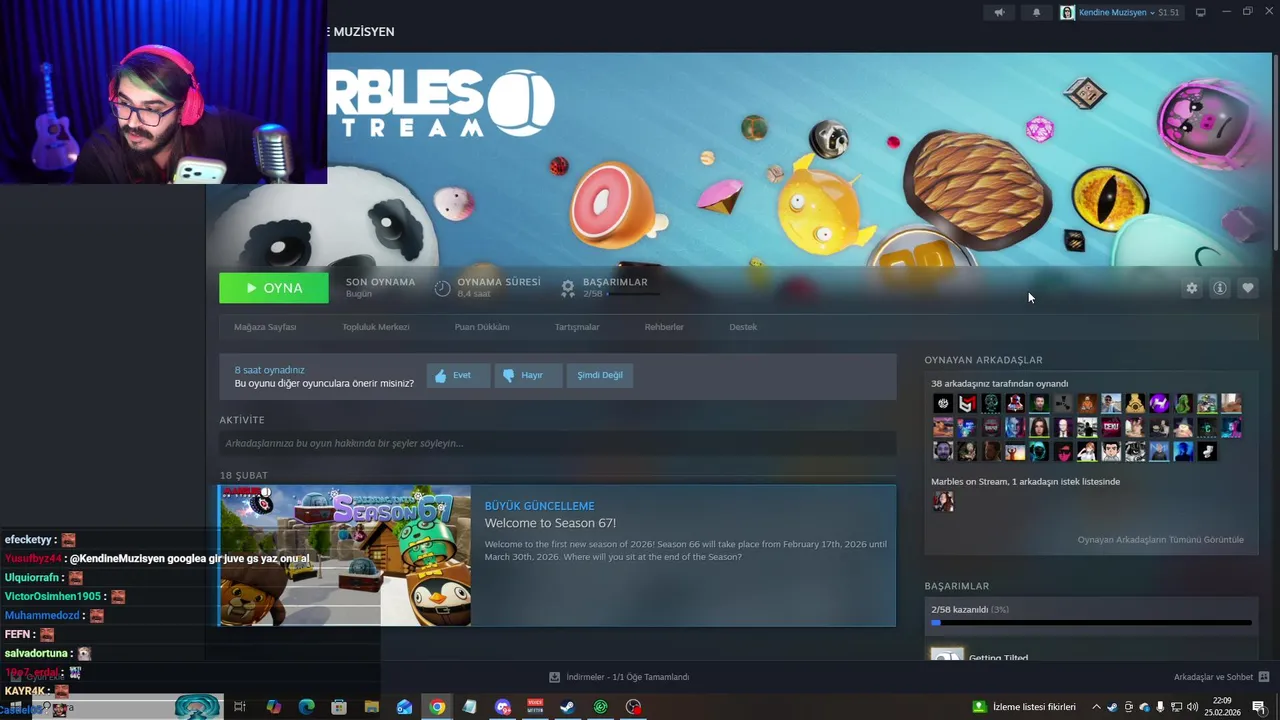Open BAŞARIMLAR achievements stat in header
Screen dimensions: 1280x720
pyautogui.click(x=610, y=288)
